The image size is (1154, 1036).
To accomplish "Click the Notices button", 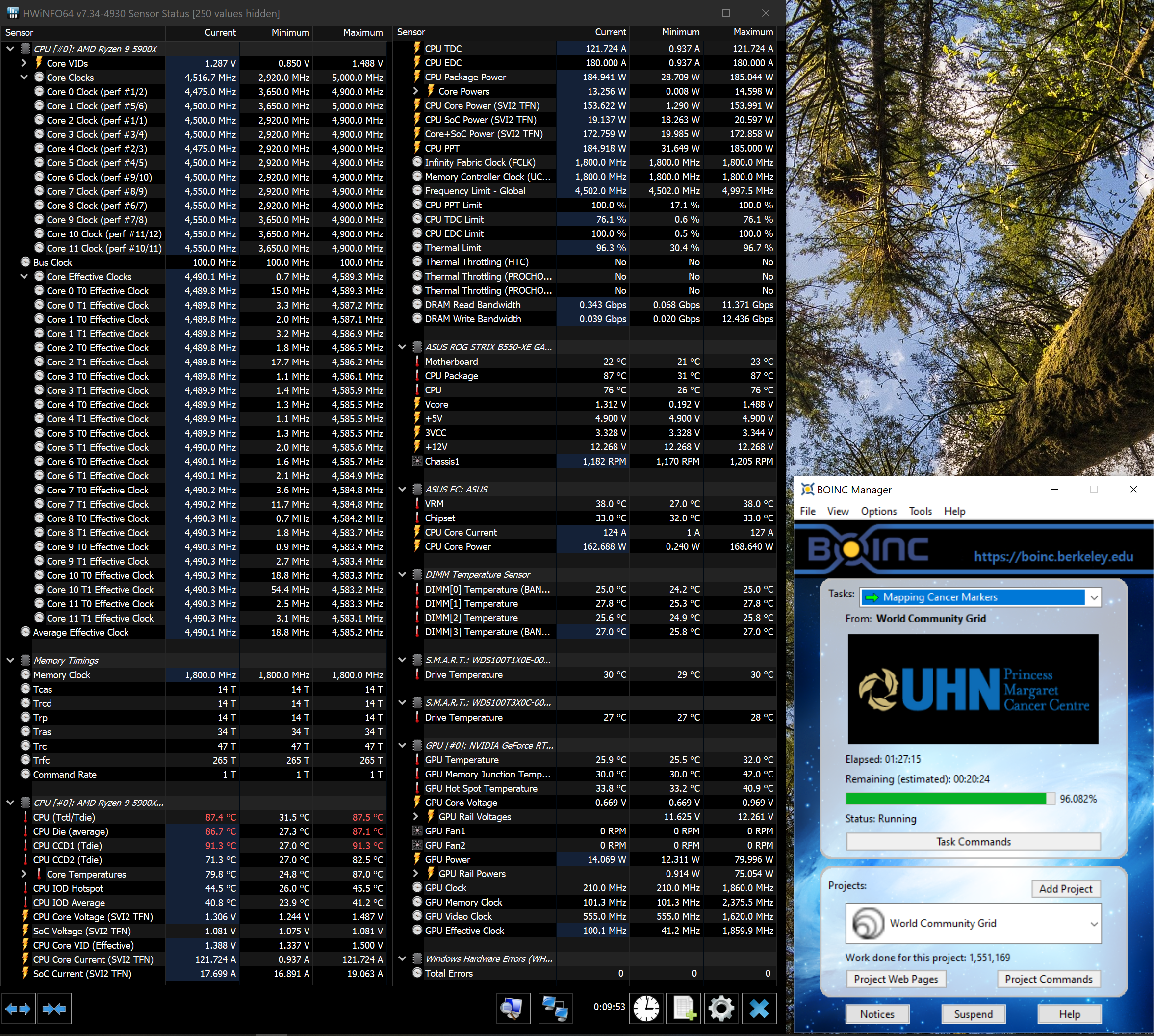I will click(877, 1014).
